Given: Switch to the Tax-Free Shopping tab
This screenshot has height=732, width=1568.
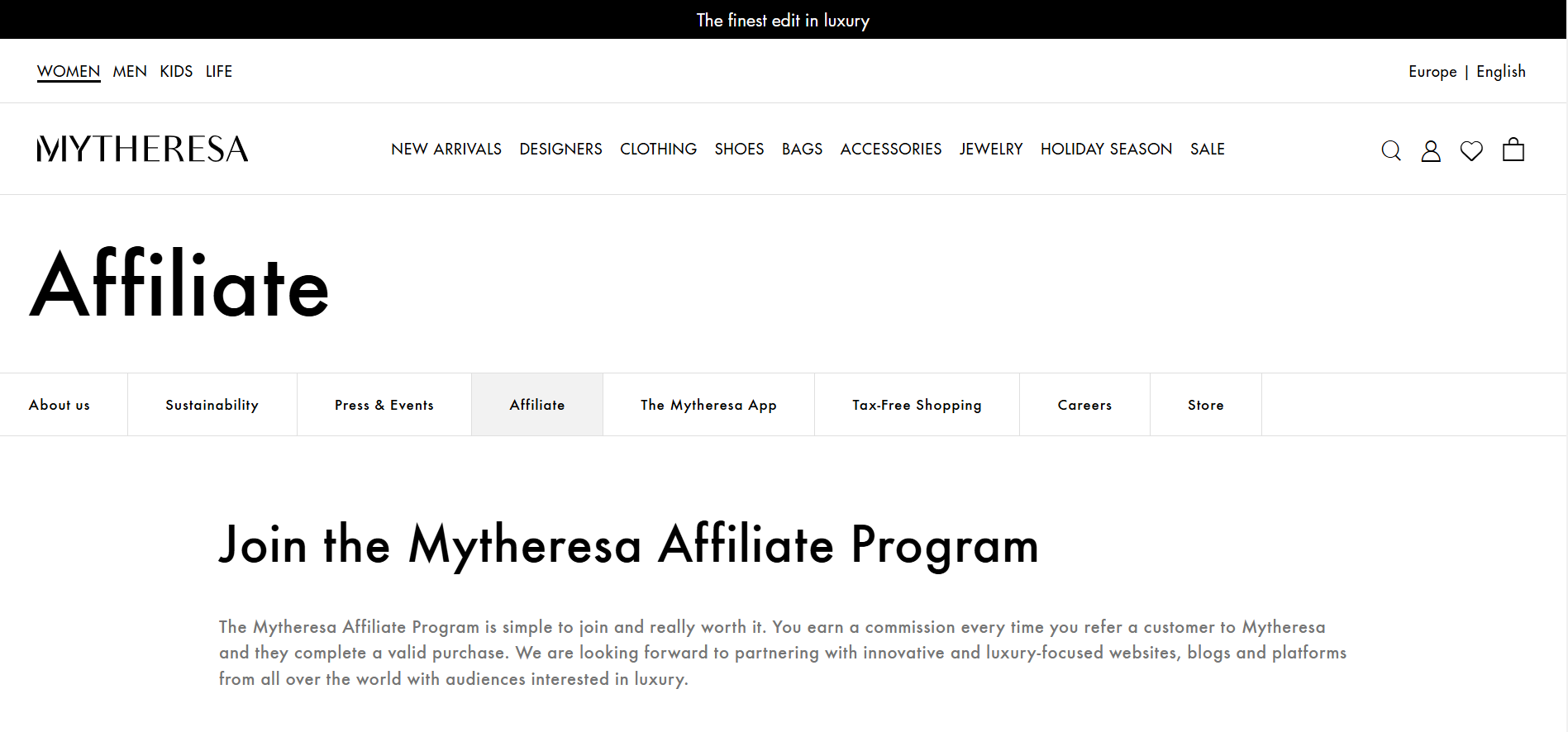Looking at the screenshot, I should click(917, 405).
